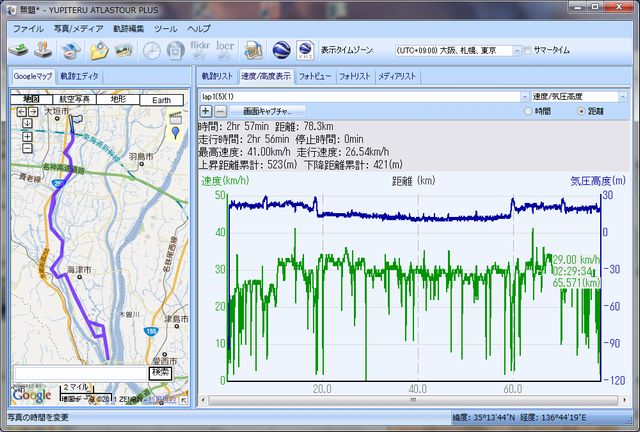Screen dimensions: 640x432
Task: Click the Google logo on the map
Action: click(31, 395)
